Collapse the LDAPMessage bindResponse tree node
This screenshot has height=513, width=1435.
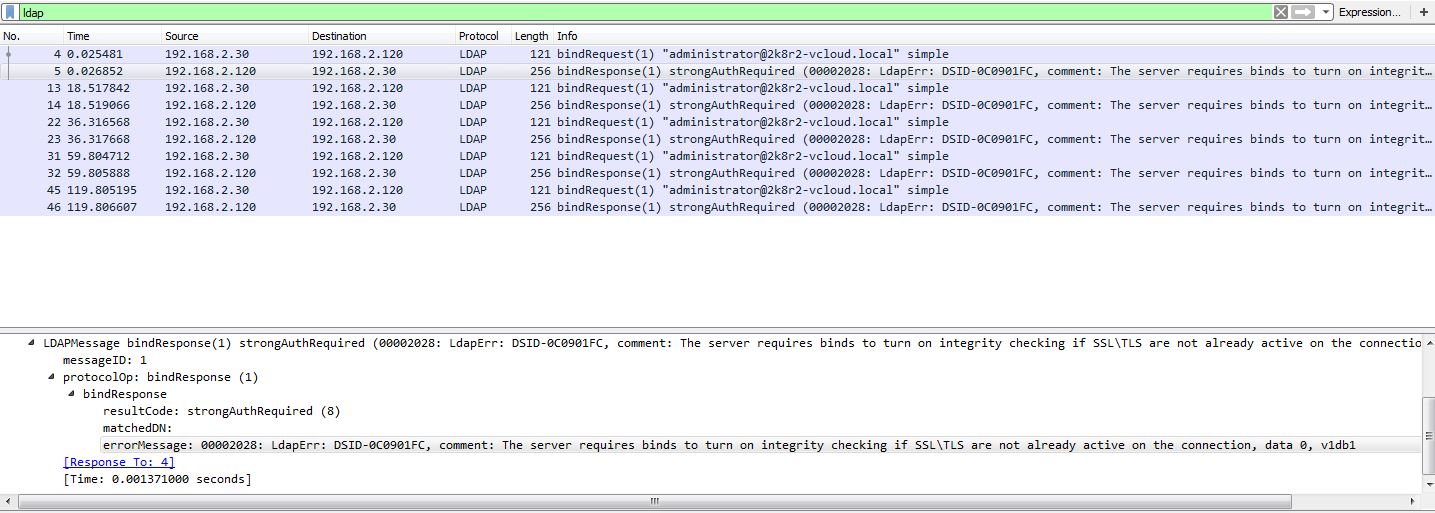(x=33, y=343)
